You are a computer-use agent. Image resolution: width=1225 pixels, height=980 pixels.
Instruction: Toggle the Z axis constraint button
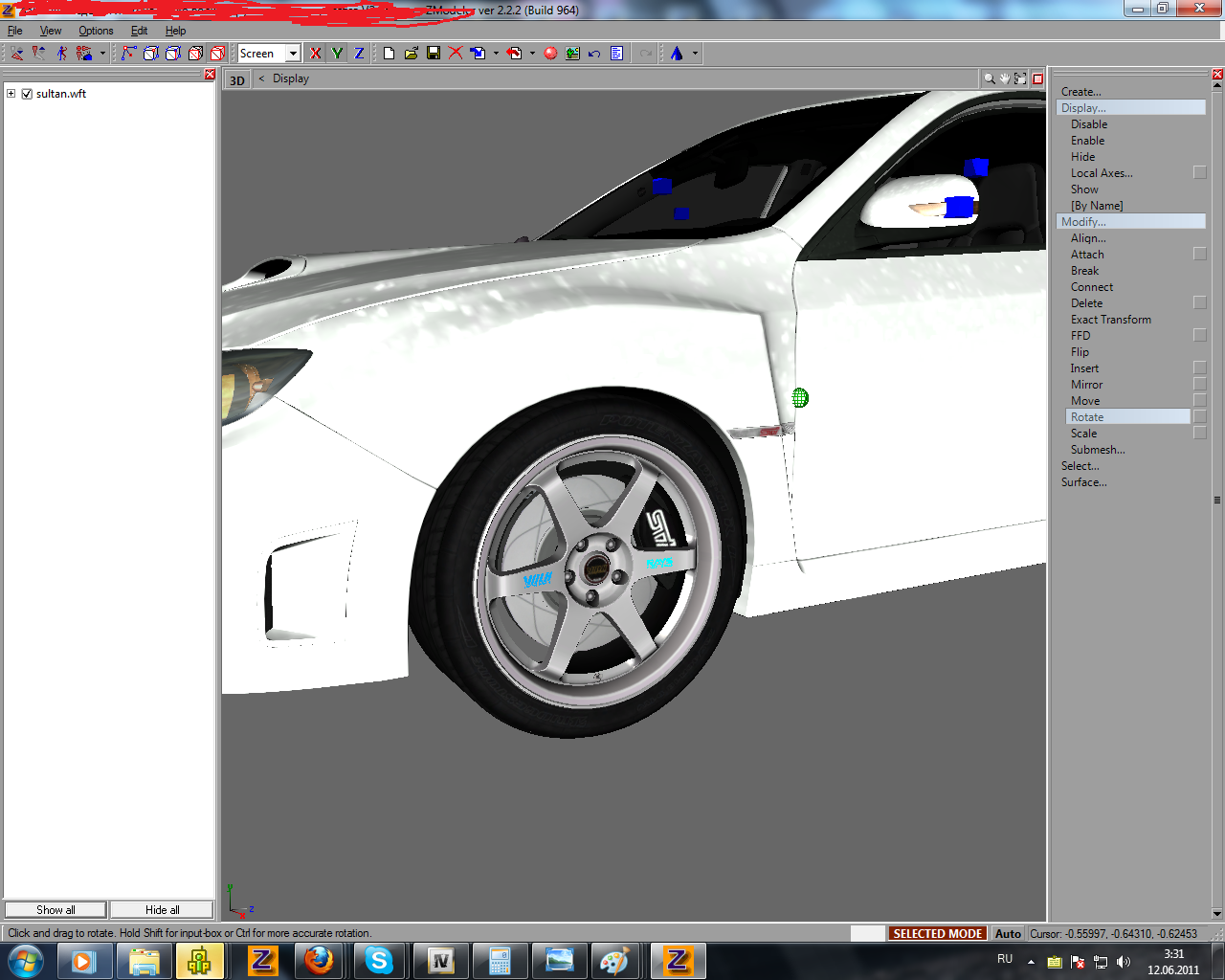click(359, 54)
